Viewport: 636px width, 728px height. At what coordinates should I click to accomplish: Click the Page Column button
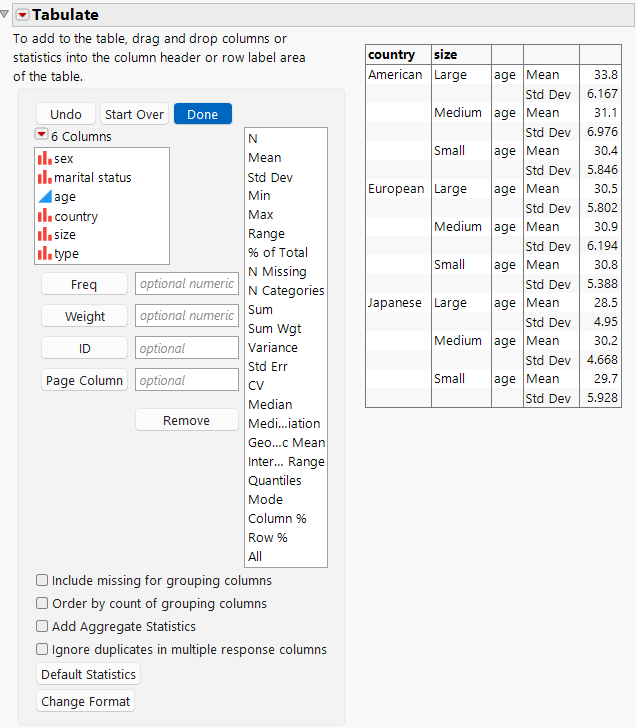[x=84, y=380]
